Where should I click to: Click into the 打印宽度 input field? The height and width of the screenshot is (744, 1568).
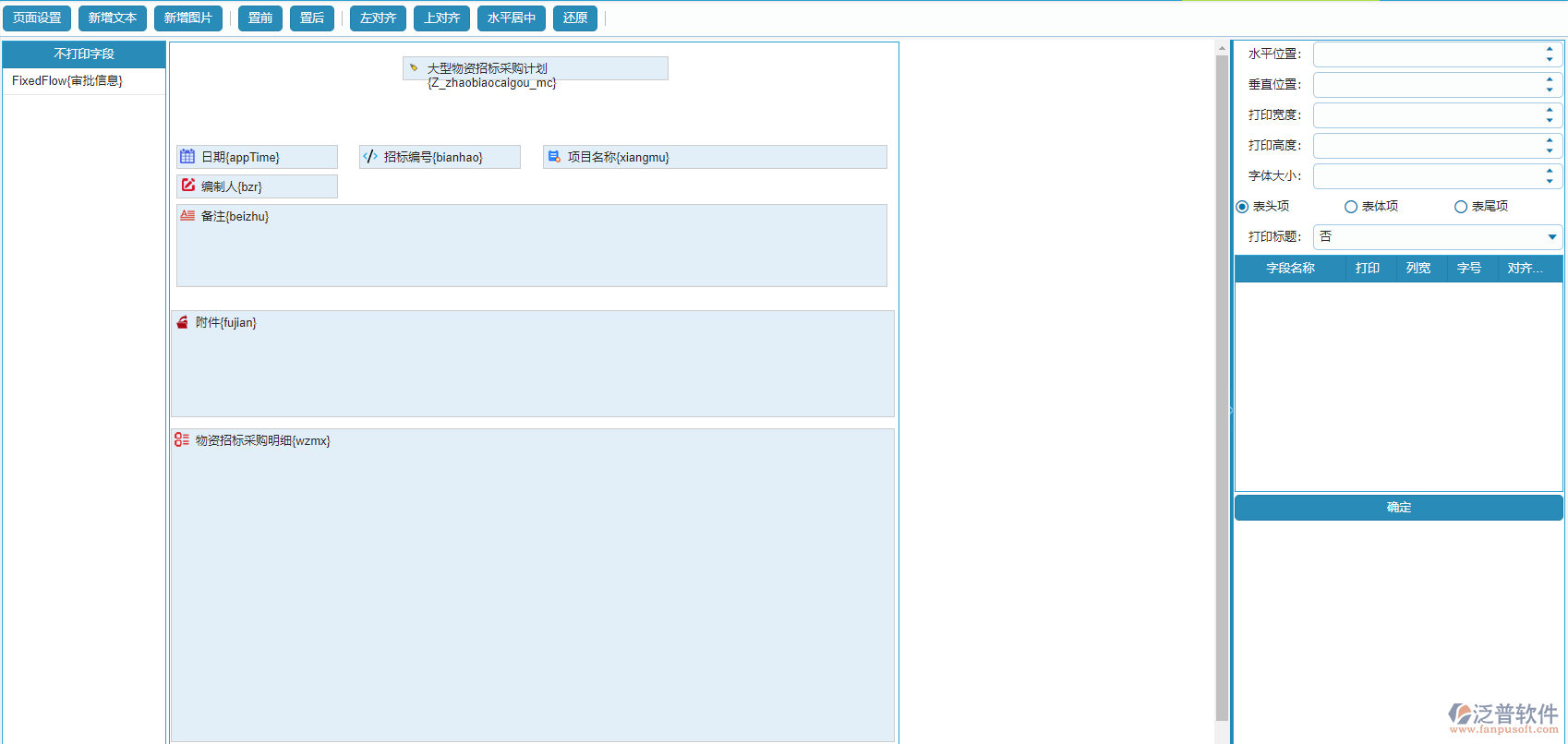click(1427, 115)
